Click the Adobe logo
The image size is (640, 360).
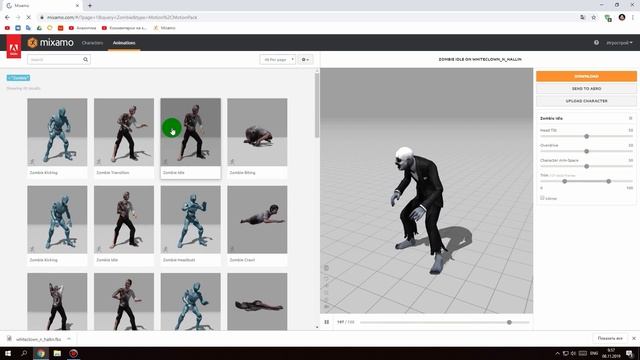click(x=13, y=47)
